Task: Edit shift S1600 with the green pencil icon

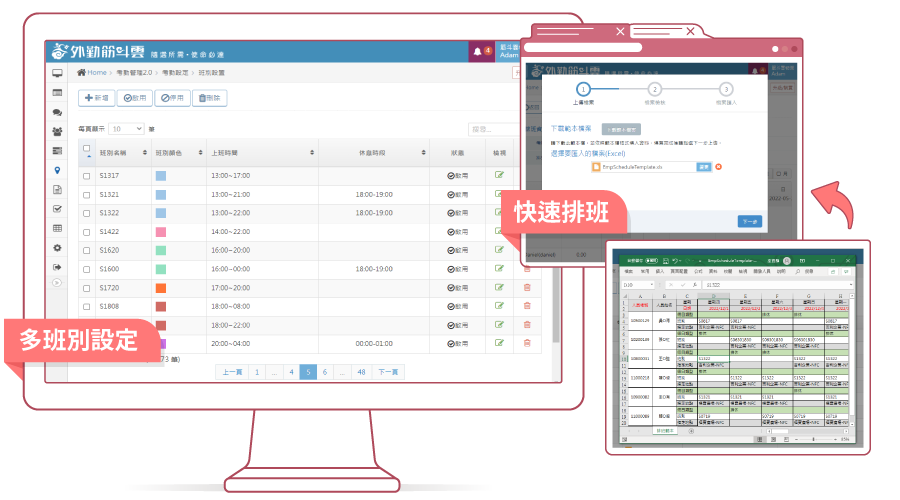Action: (499, 269)
